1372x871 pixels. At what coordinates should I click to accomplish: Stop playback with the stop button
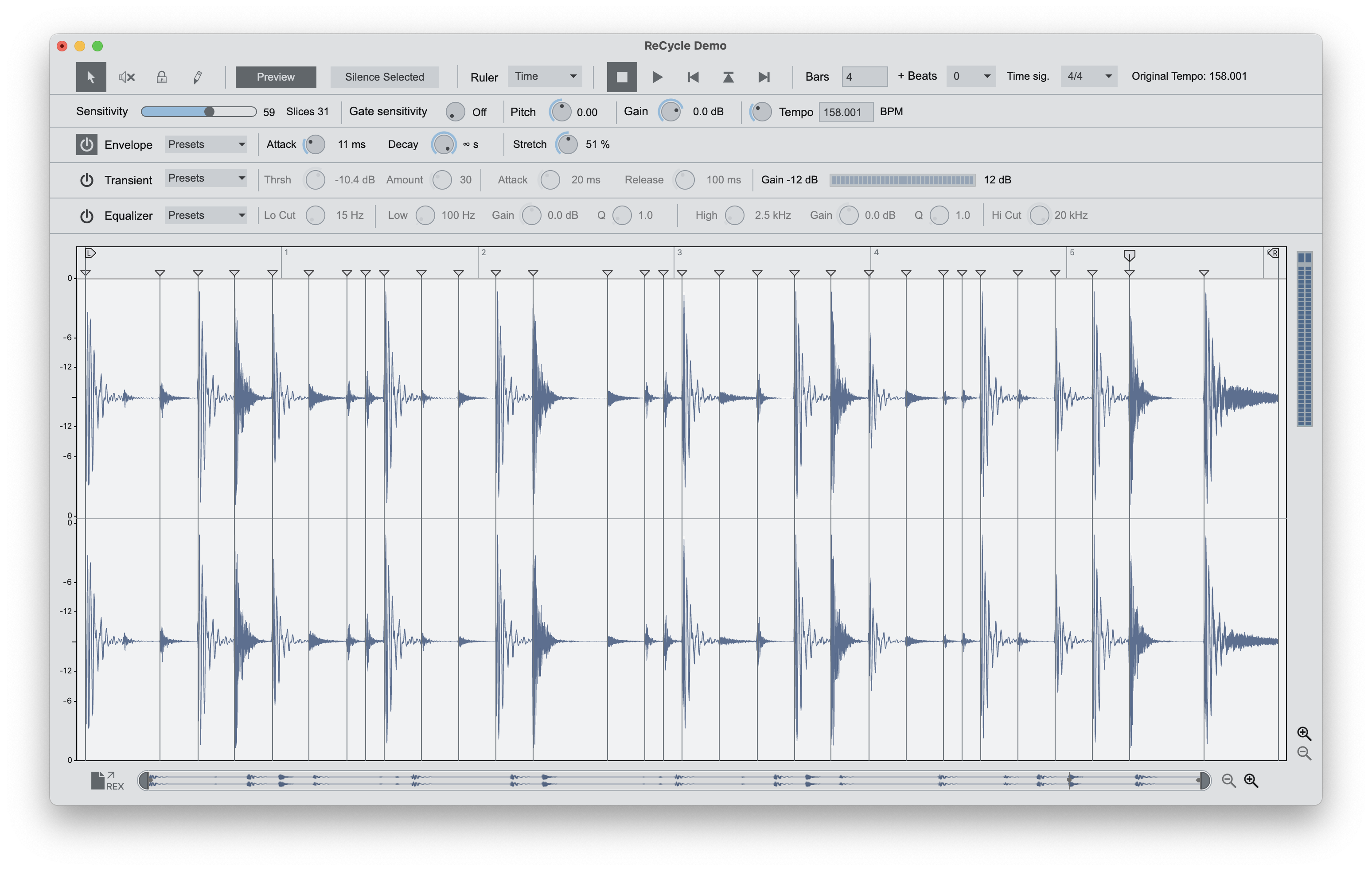click(x=622, y=77)
